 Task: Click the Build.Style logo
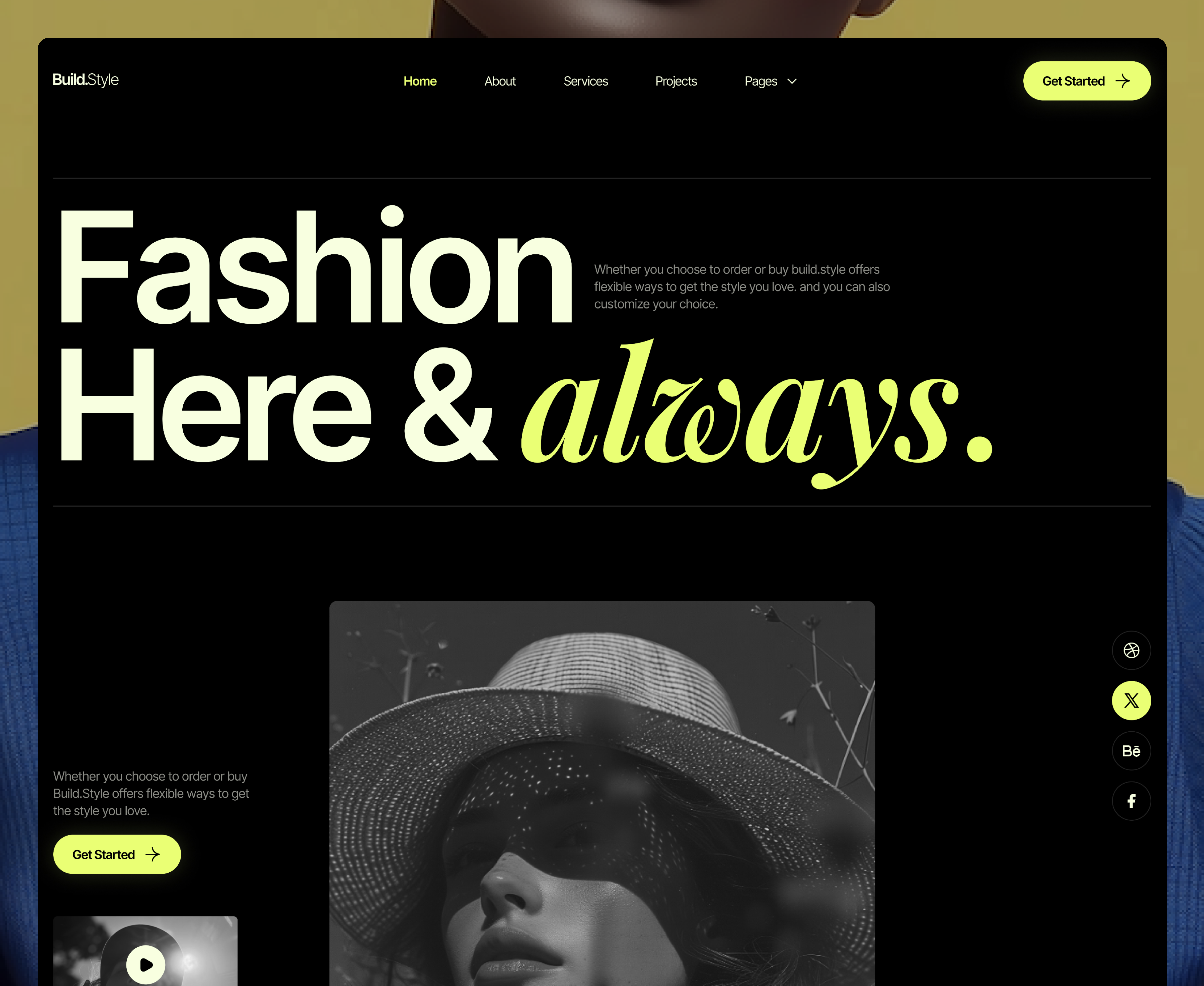86,80
